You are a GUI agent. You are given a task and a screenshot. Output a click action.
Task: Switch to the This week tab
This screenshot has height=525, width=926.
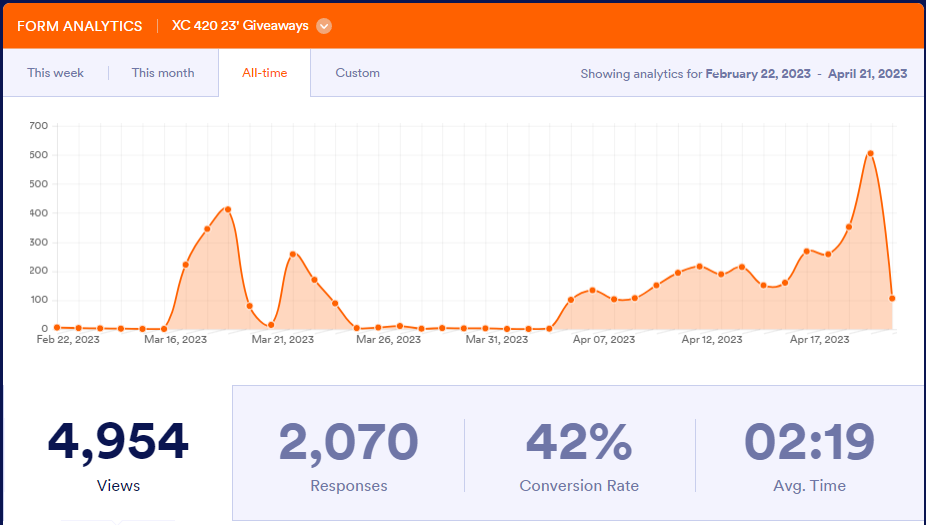(x=56, y=73)
